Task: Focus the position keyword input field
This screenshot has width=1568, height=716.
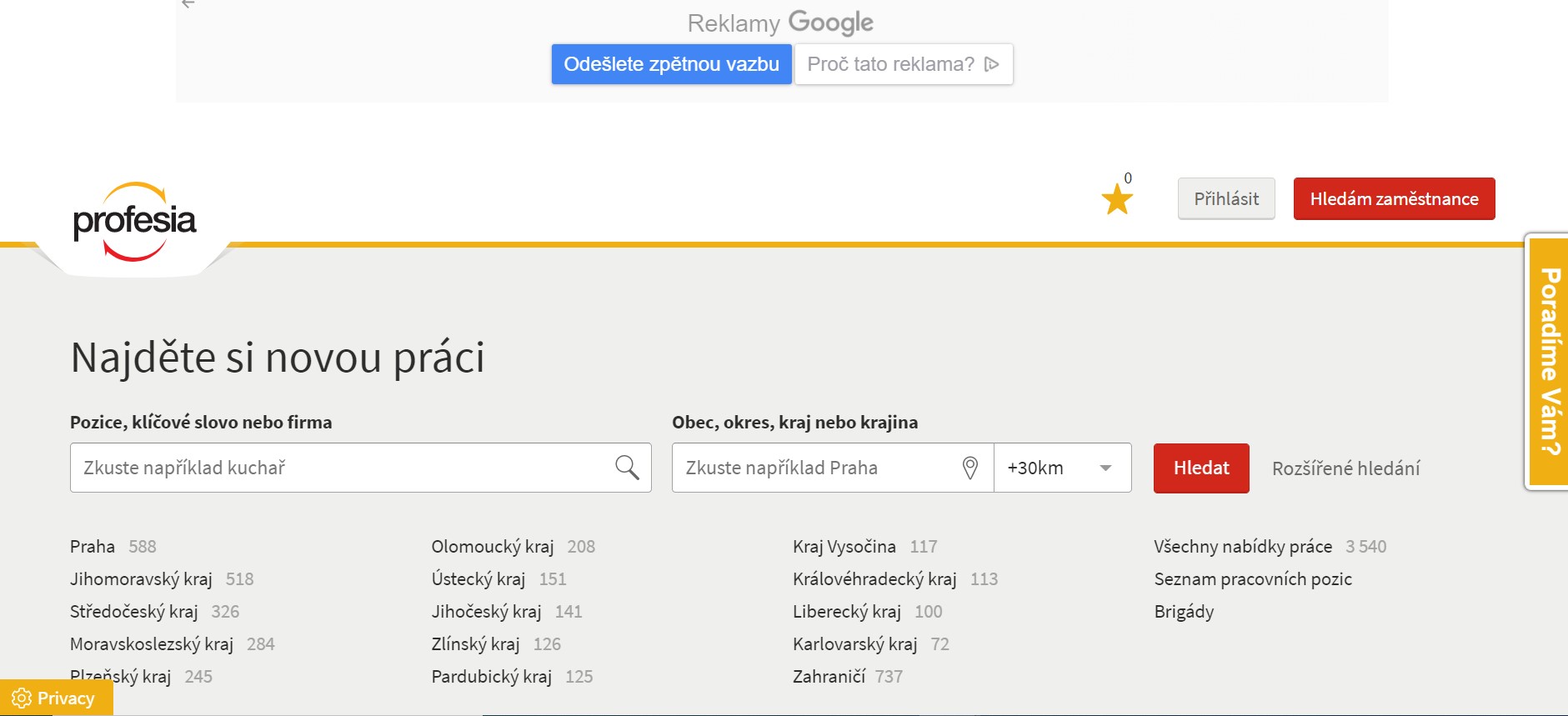Action: click(360, 468)
